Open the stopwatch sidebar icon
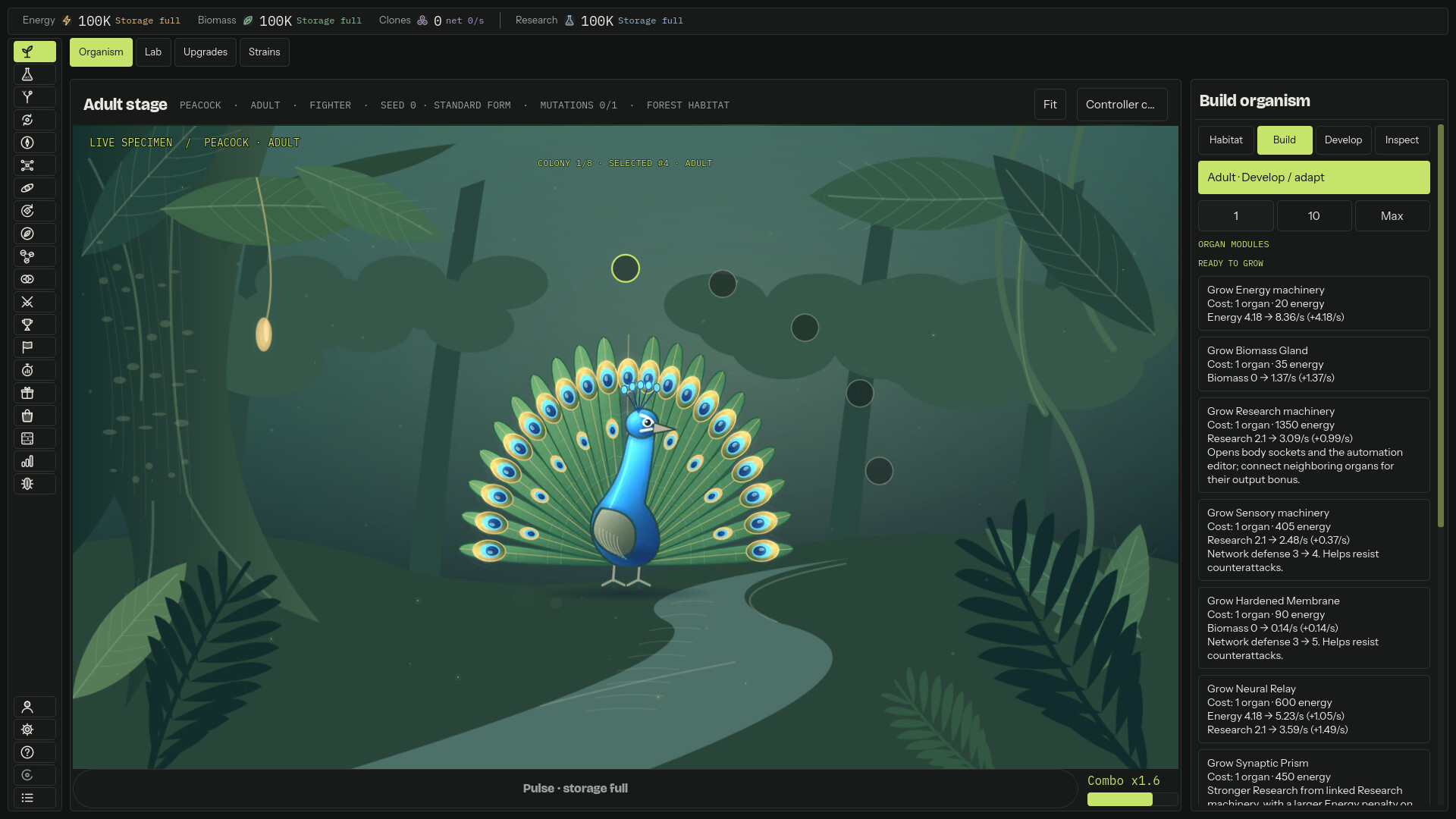Viewport: 1456px width, 819px height. coord(34,370)
